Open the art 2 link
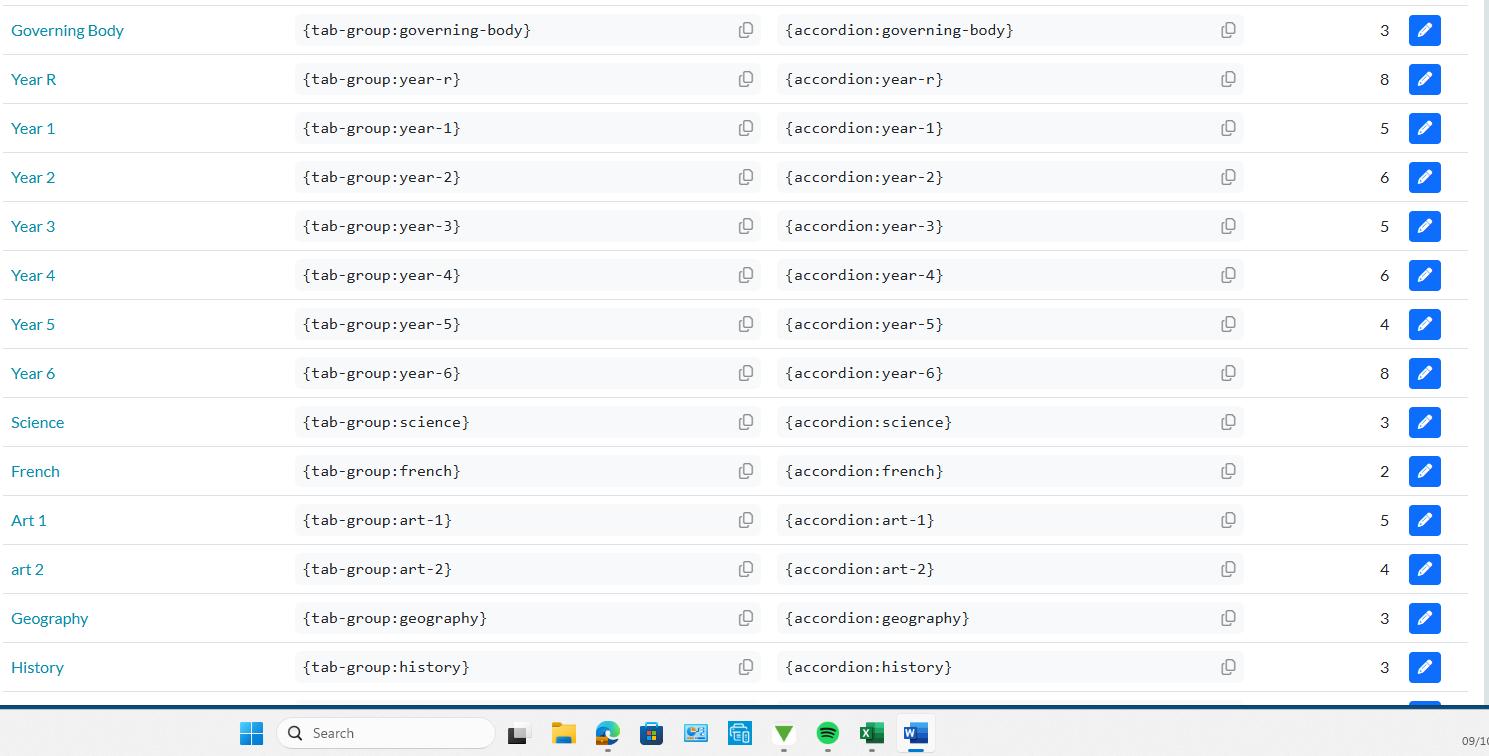The height and width of the screenshot is (756, 1489). pos(27,569)
